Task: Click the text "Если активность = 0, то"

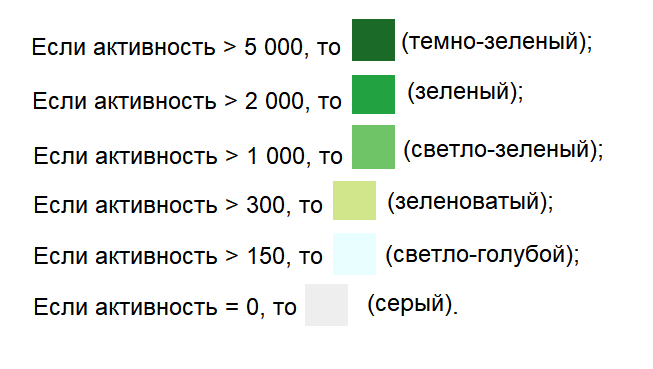Action: click(x=165, y=307)
